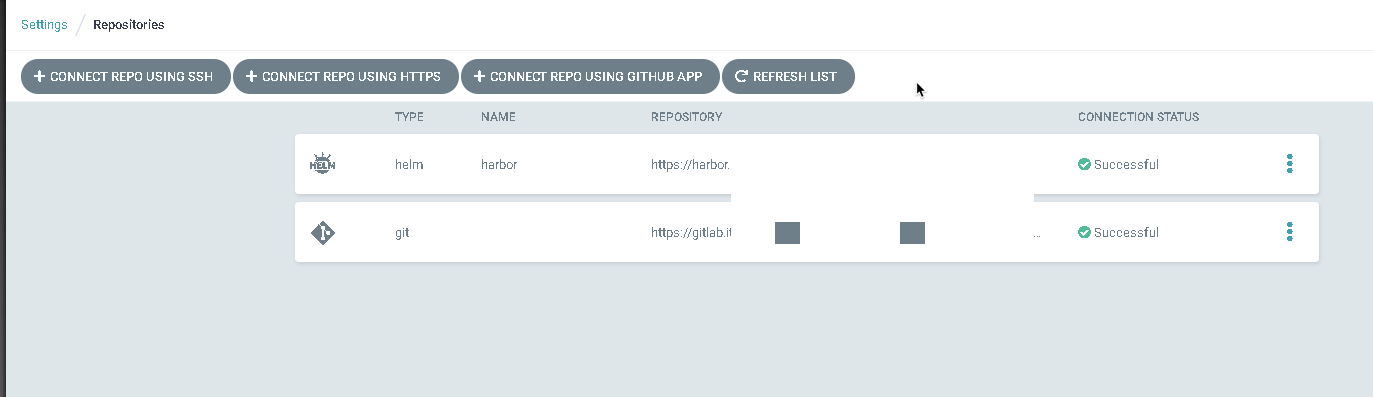
Task: Select the Repositories breadcrumb item
Action: [x=129, y=24]
